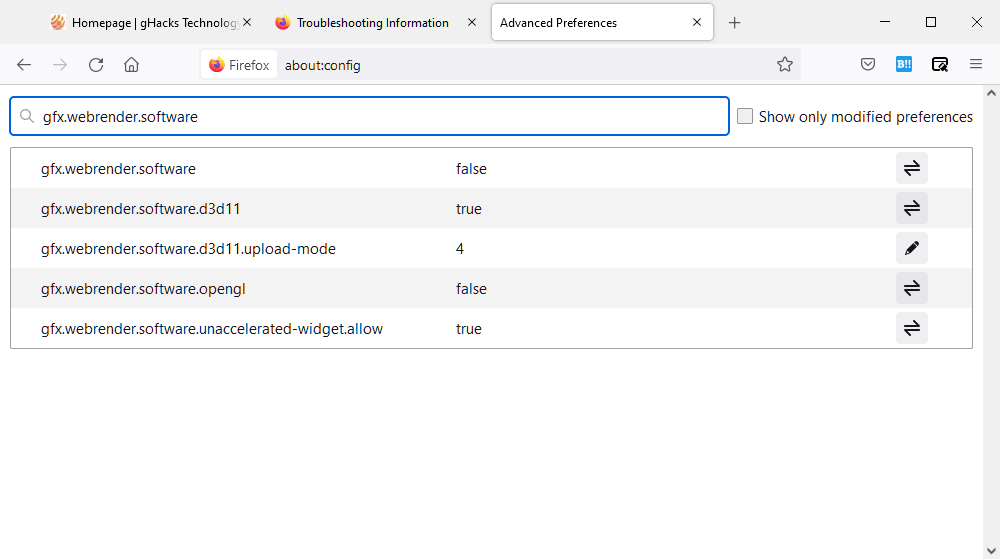The height and width of the screenshot is (559, 1000).
Task: Close the gHacks Homepage tab
Action: 247,22
